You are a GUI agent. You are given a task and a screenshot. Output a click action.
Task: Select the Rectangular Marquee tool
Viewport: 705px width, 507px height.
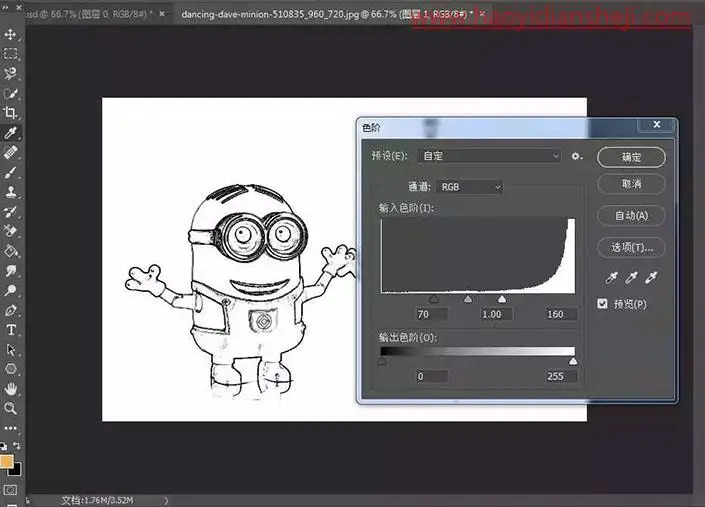tap(10, 54)
